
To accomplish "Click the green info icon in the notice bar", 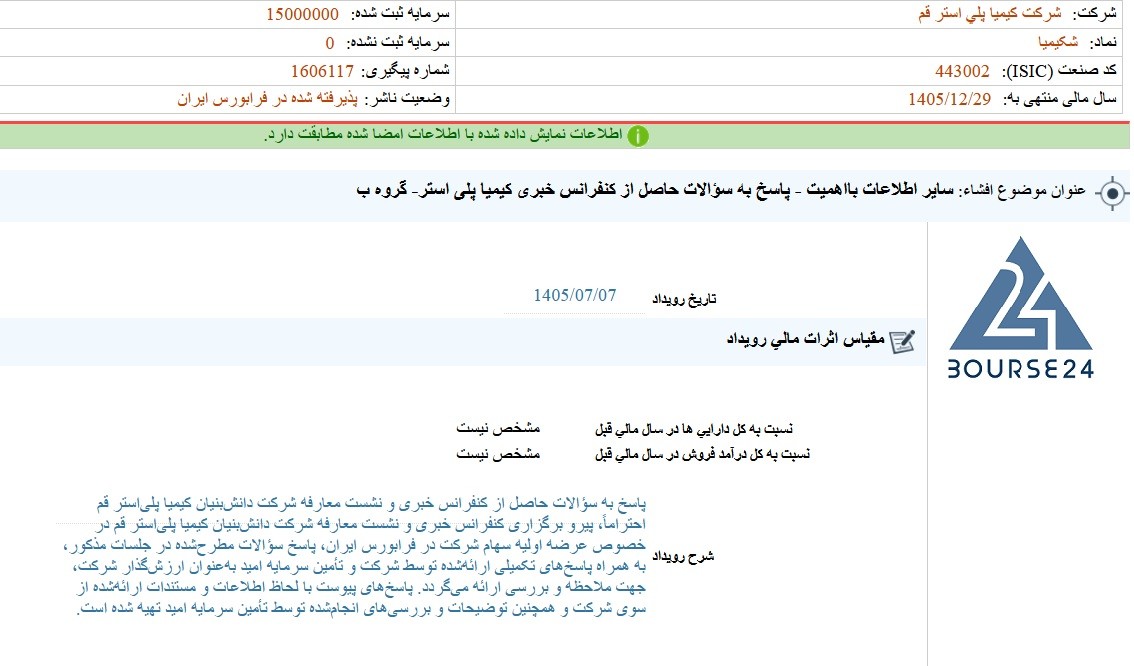I will (638, 135).
